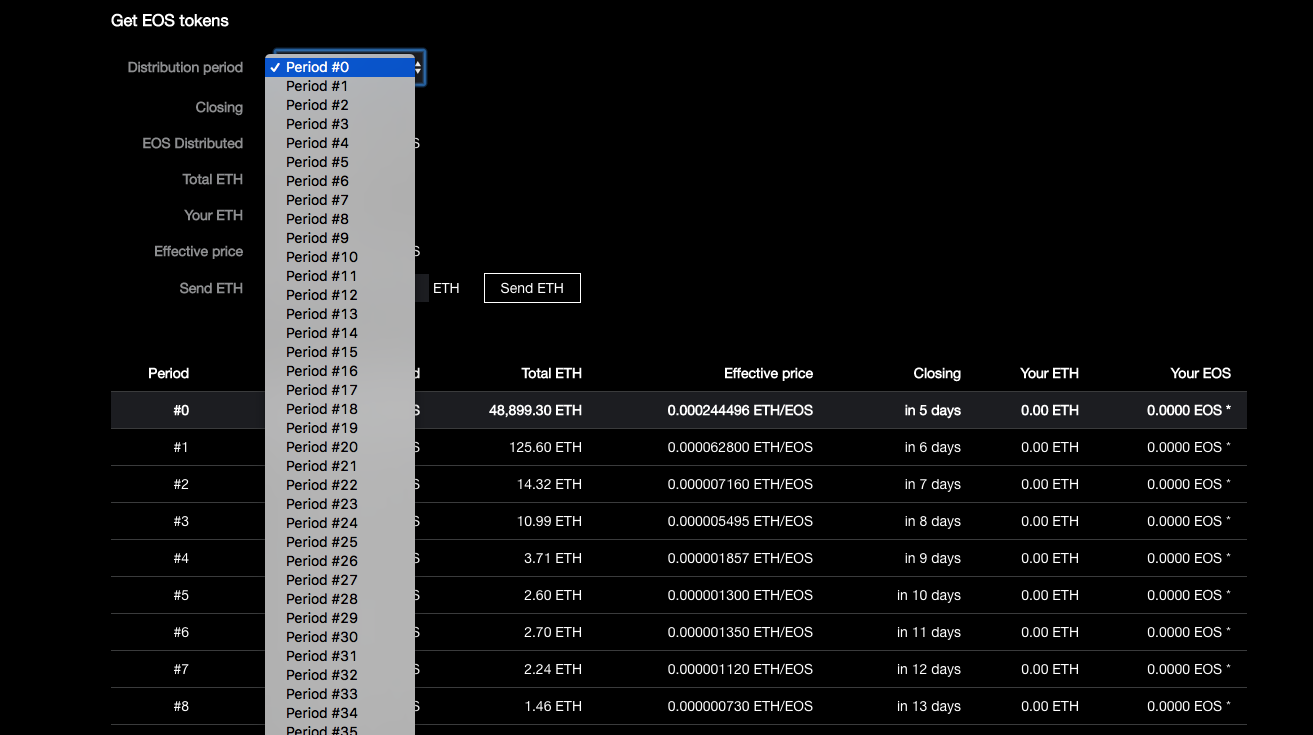Click the Your EOS column header

coord(1201,373)
